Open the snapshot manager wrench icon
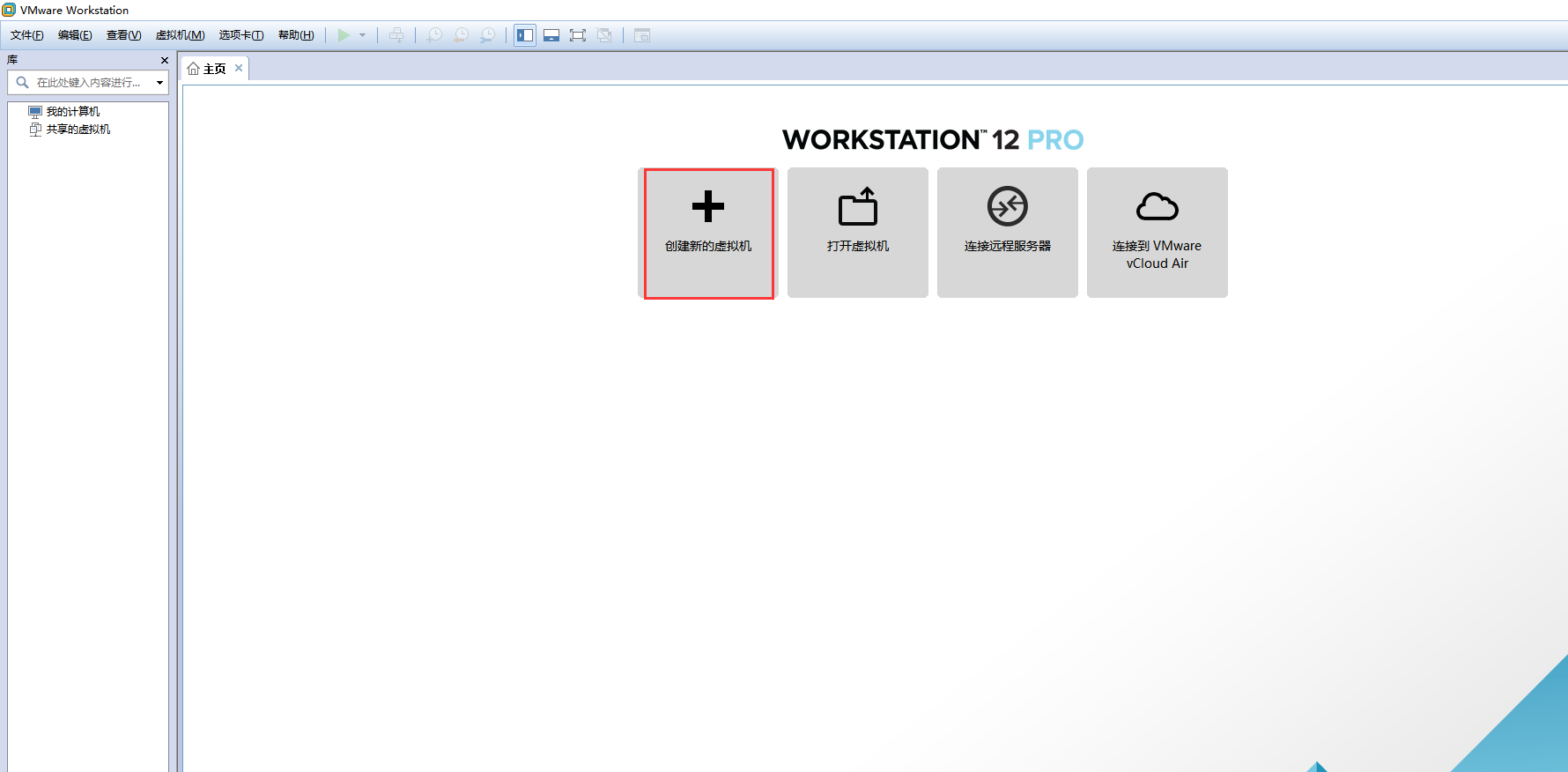This screenshot has width=1568, height=772. click(487, 35)
